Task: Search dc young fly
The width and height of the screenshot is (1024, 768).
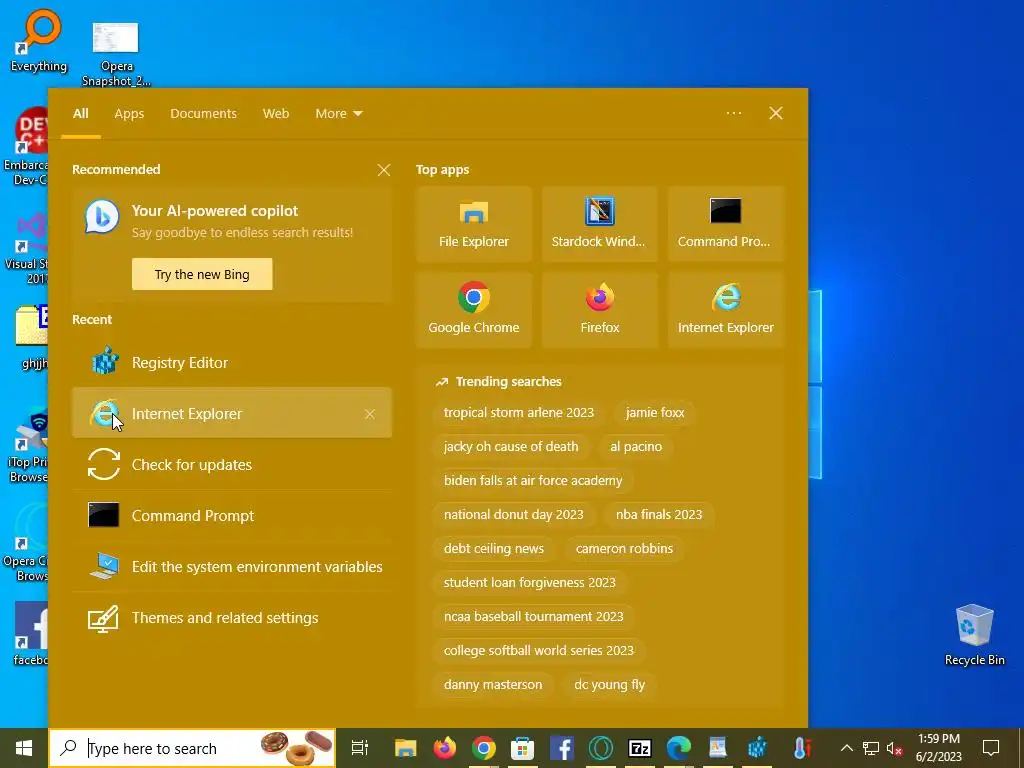Action: click(609, 684)
